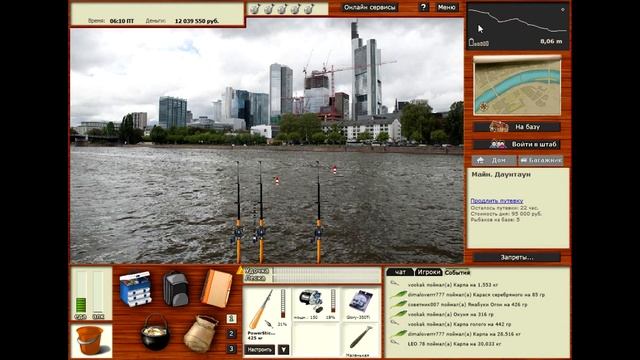Screen dimensions: 640x360
Task: Switch to rod slot 2
Action: point(231,333)
